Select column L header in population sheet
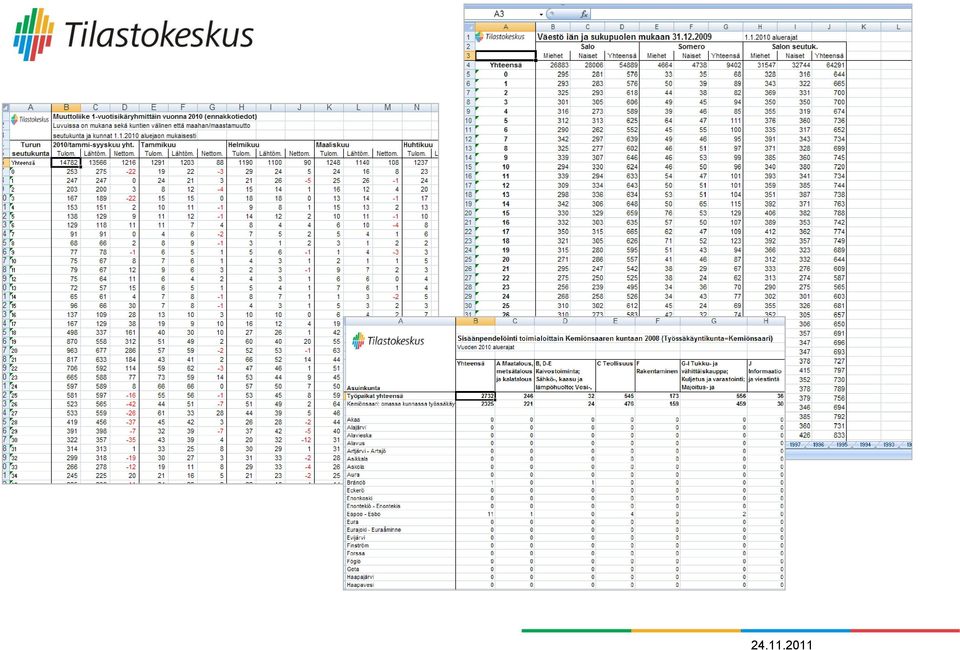The height and width of the screenshot is (650, 960). coord(898,27)
